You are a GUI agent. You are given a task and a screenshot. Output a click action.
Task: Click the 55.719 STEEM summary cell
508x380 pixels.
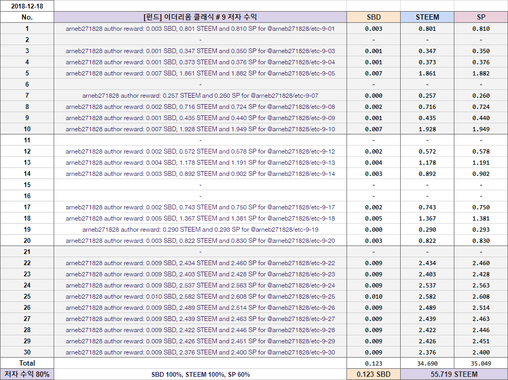point(454,374)
